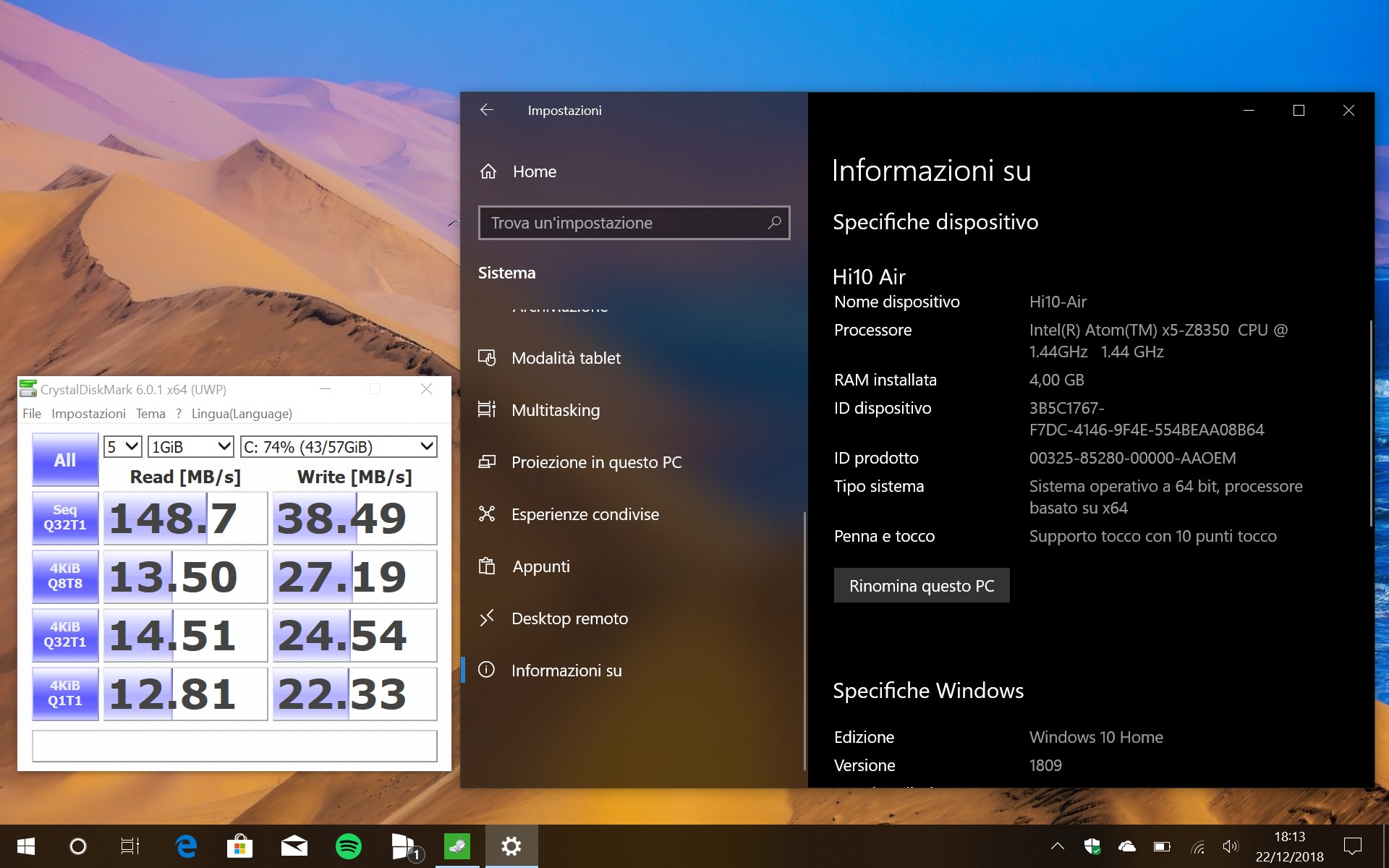
Task: Click 4KiB Q32T1 write value 24.54
Action: pos(355,635)
